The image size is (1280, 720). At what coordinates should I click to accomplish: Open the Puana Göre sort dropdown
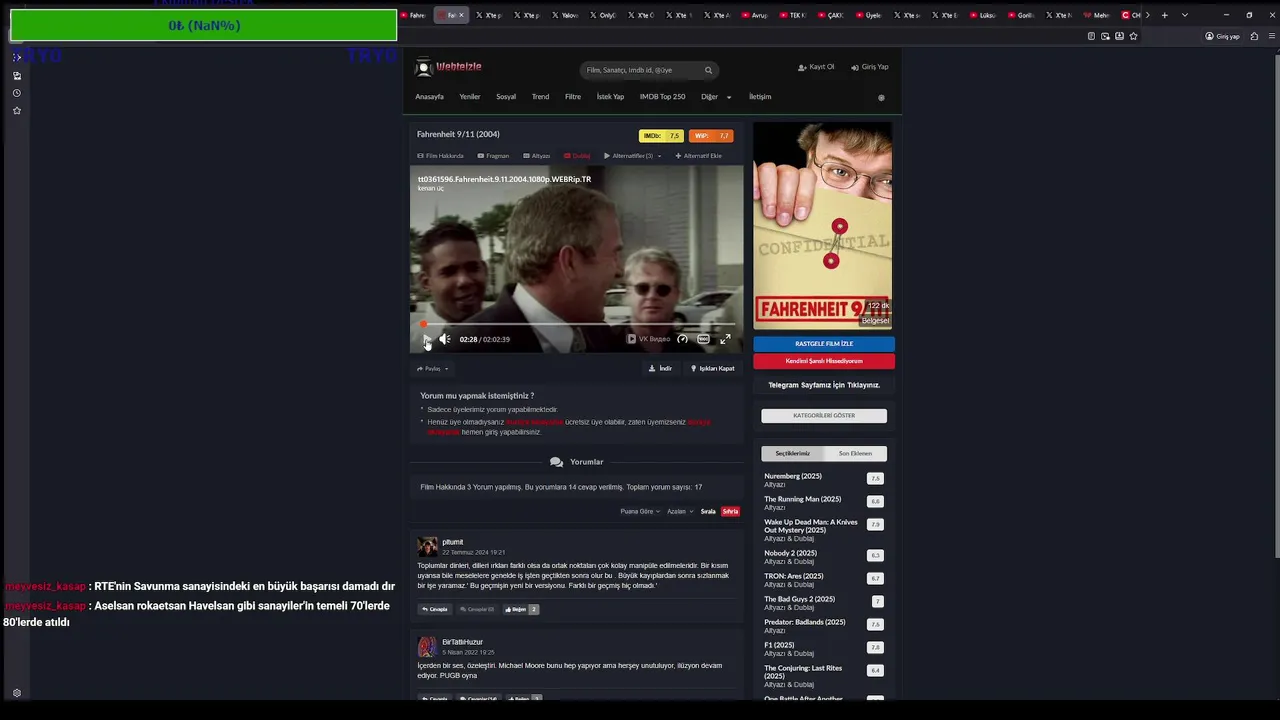pos(640,511)
